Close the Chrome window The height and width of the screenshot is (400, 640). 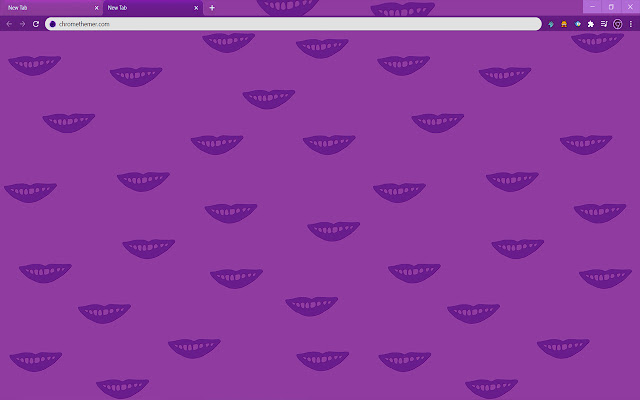coord(630,7)
